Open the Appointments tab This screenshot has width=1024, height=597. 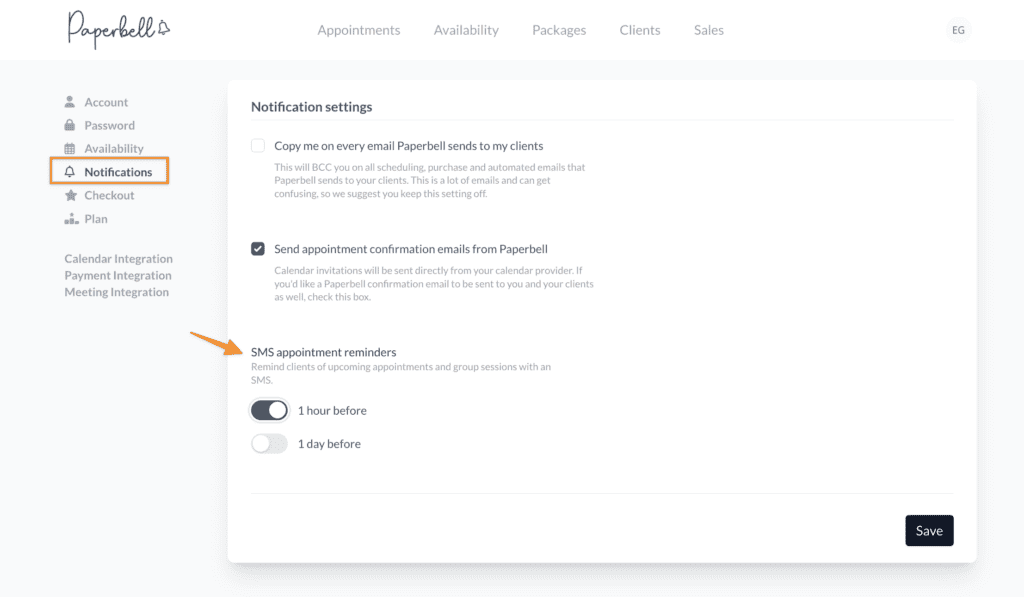pos(358,30)
